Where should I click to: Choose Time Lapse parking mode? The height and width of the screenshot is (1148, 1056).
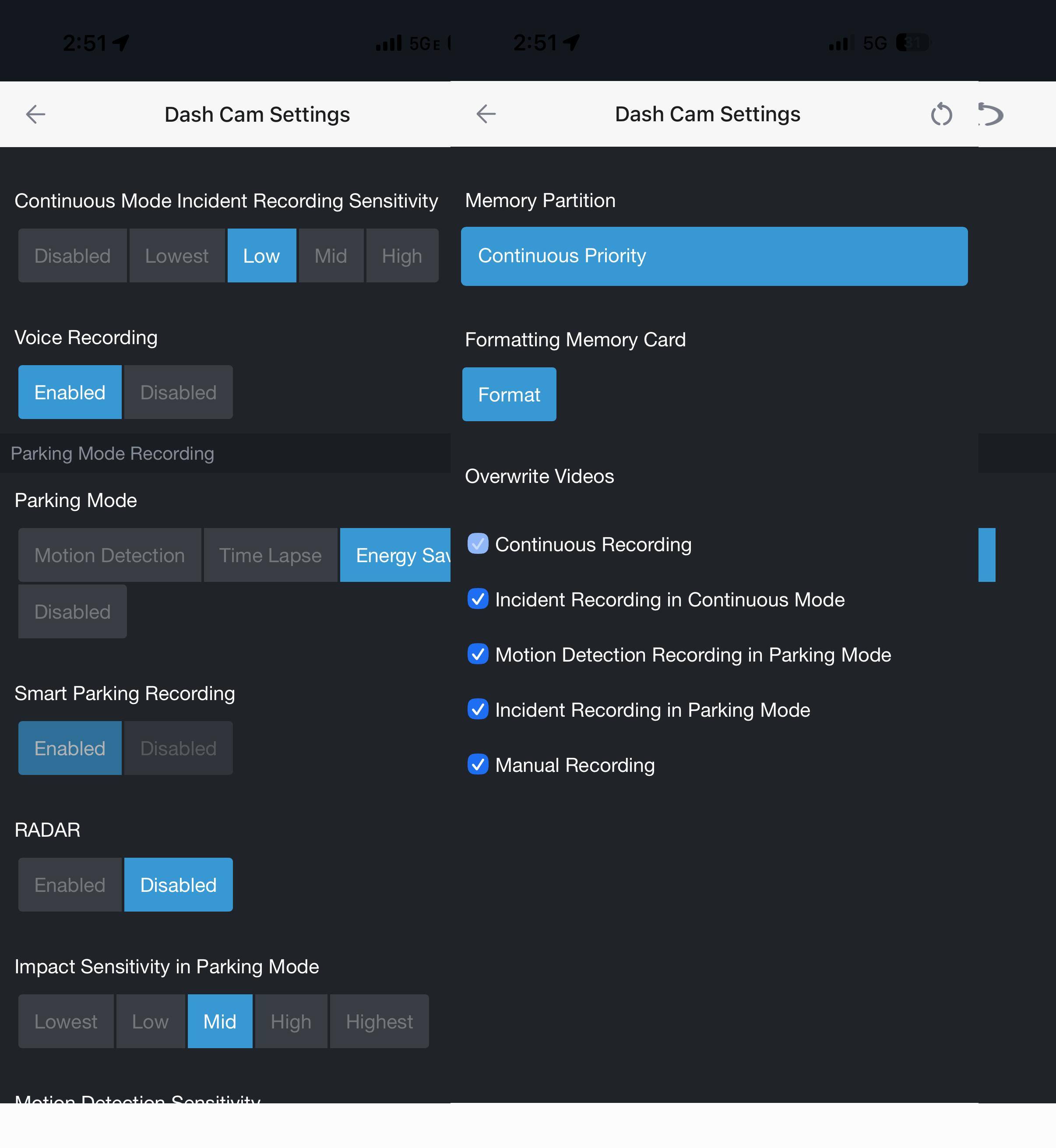270,555
